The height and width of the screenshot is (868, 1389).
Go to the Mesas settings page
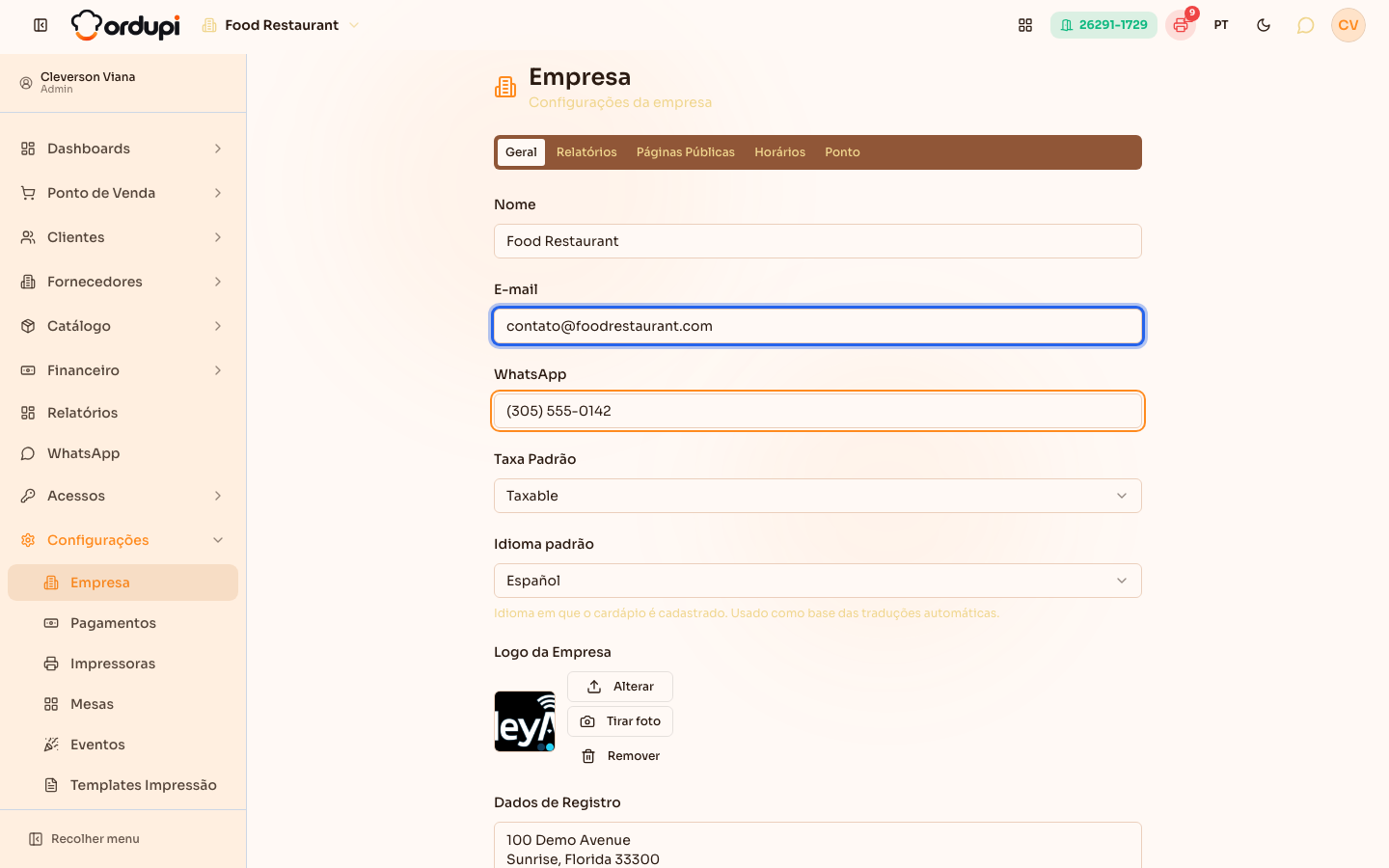click(x=123, y=704)
